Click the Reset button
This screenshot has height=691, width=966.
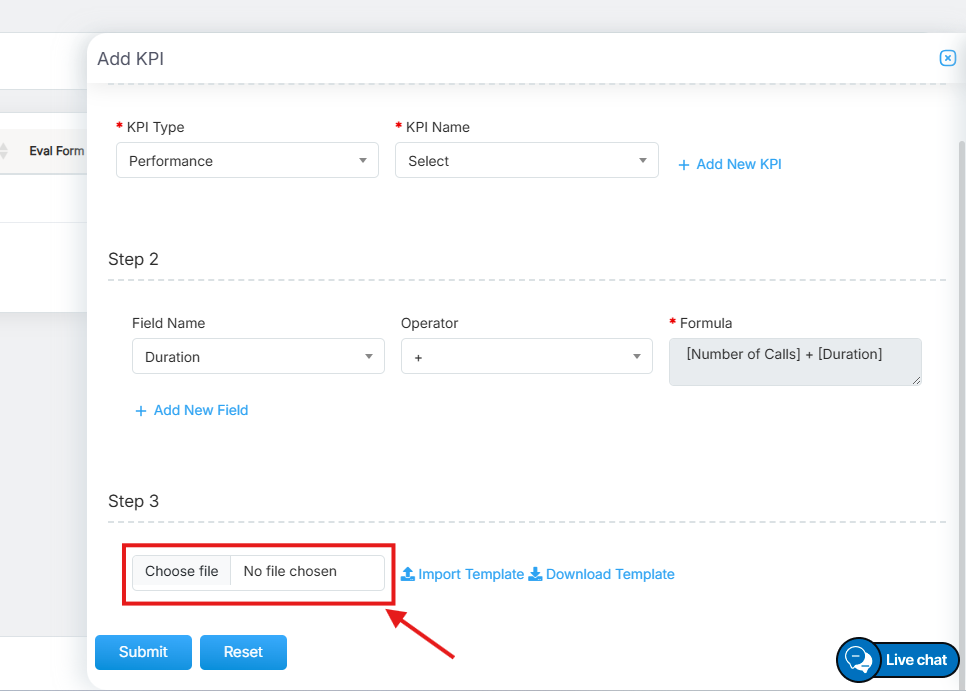pyautogui.click(x=243, y=652)
